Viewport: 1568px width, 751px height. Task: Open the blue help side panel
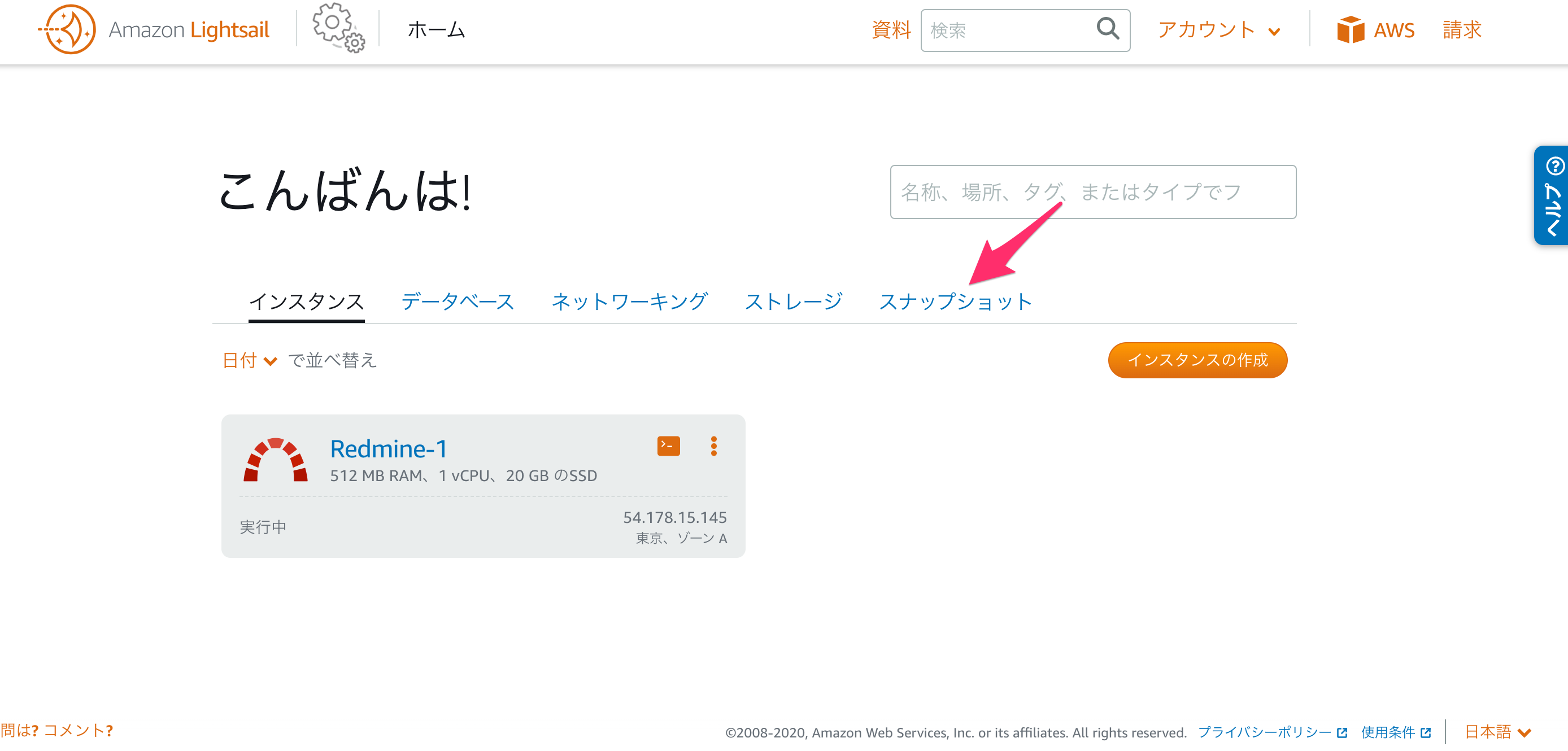1552,195
